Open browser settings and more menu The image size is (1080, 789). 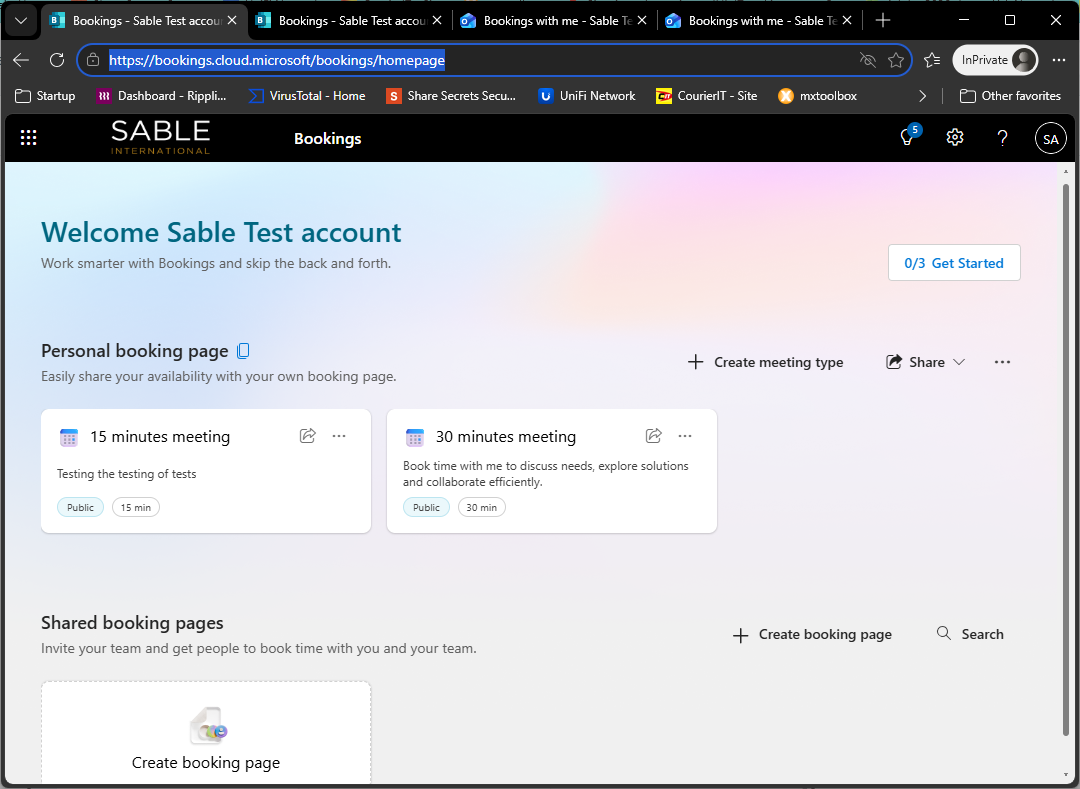tap(1059, 61)
